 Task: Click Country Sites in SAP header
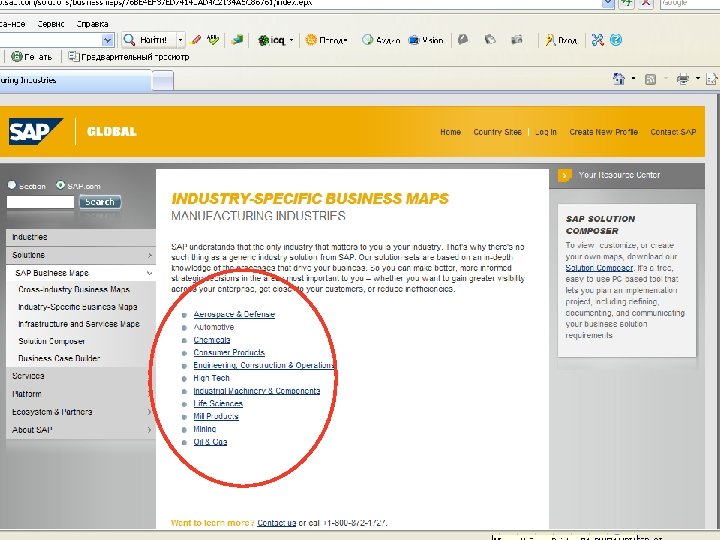coord(497,132)
